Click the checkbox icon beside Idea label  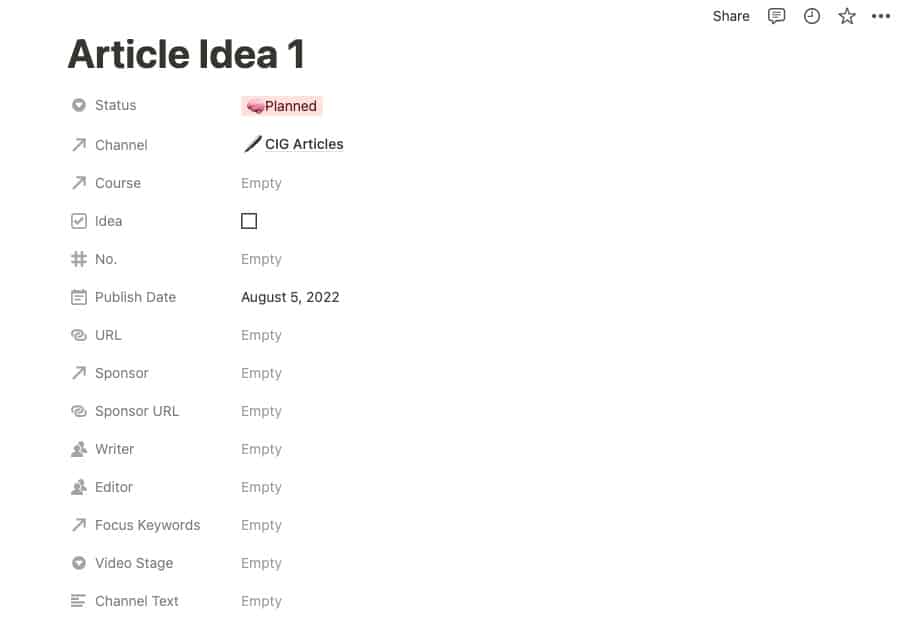(79, 220)
